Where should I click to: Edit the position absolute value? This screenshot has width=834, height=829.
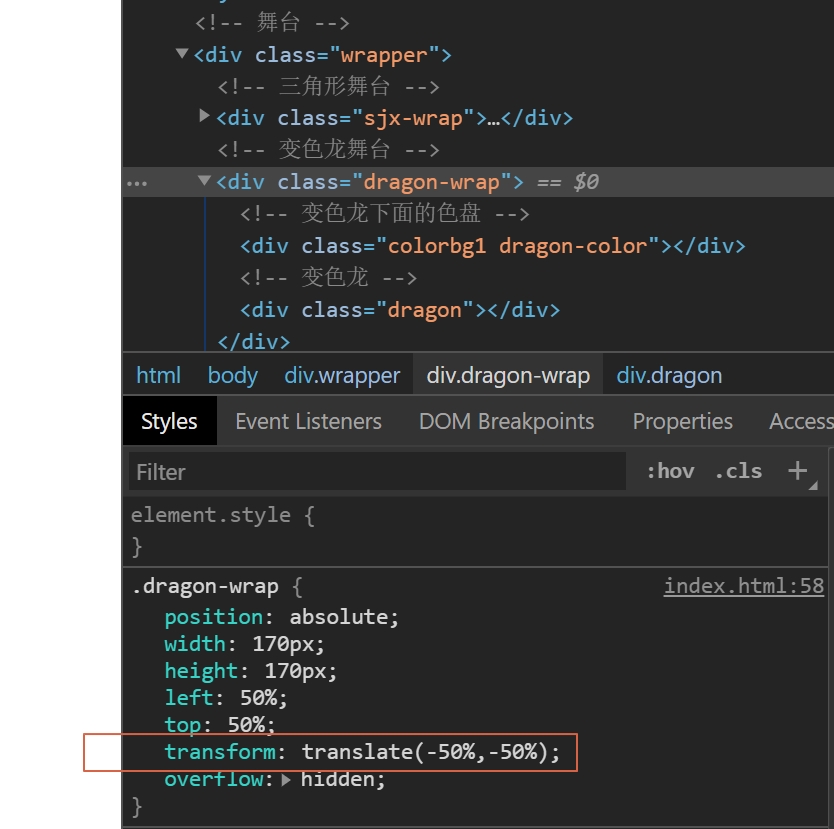point(340,617)
